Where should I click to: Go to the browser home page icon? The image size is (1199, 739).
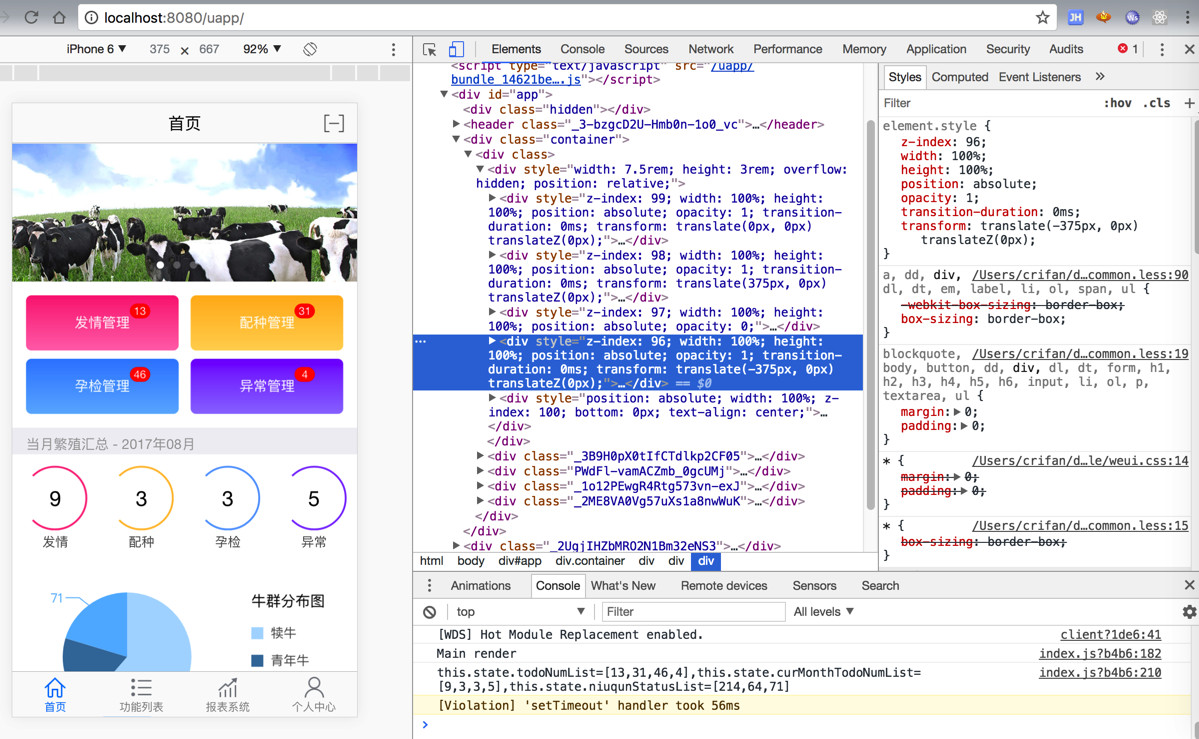point(59,17)
